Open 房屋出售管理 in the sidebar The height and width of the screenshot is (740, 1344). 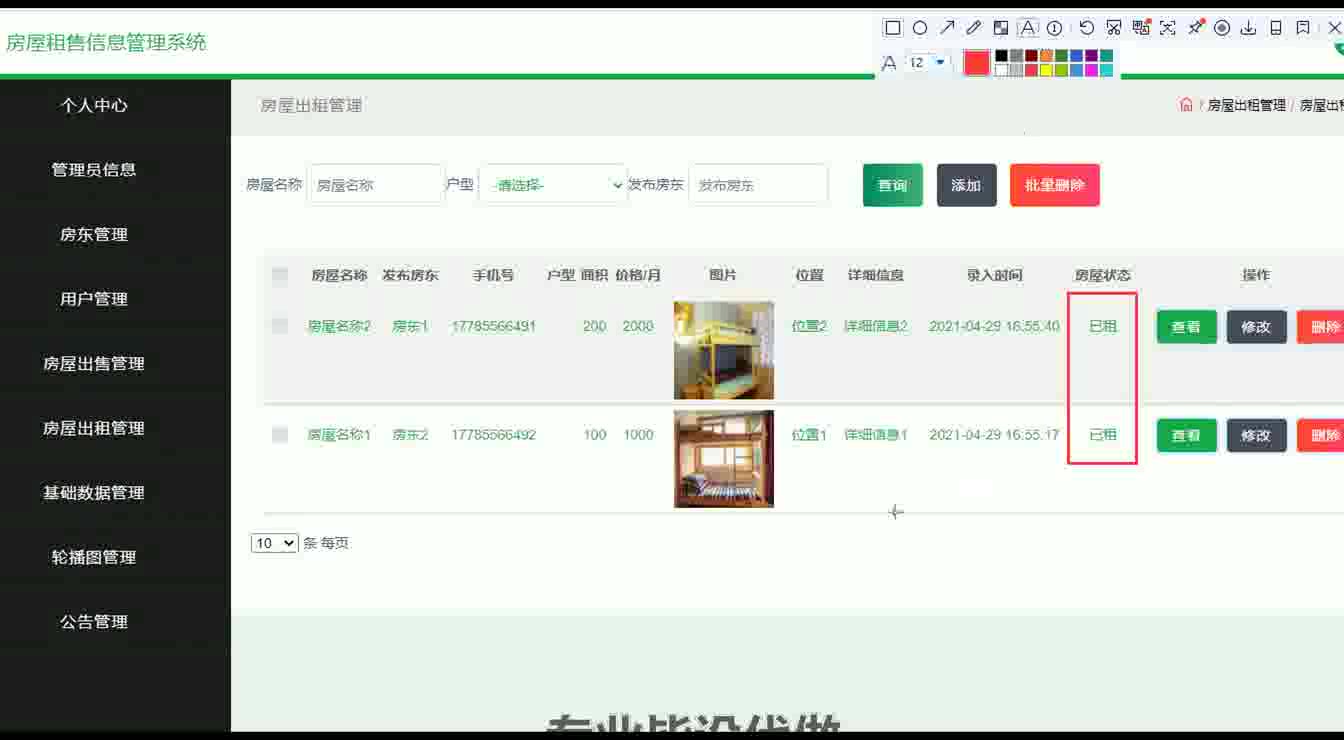point(94,364)
